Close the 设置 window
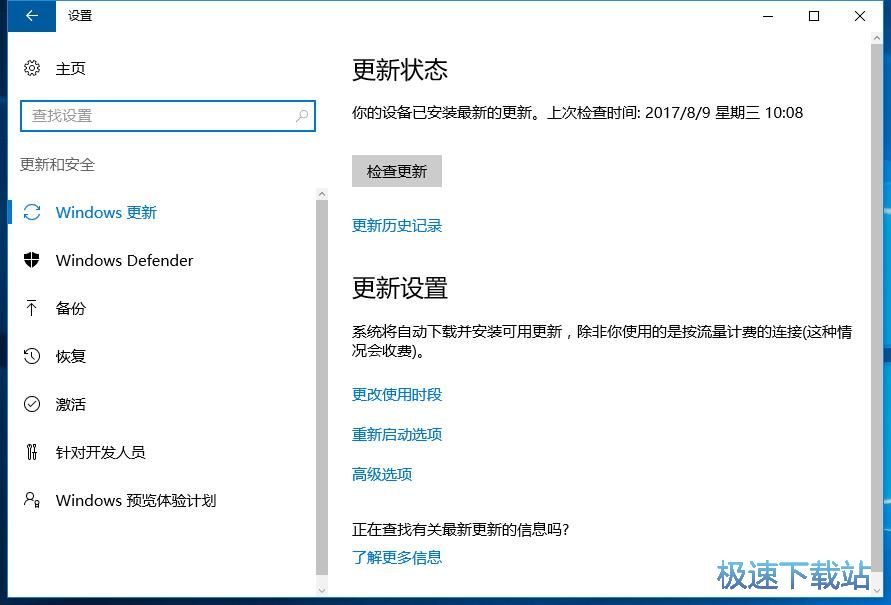Viewport: 891px width, 605px height. click(860, 16)
